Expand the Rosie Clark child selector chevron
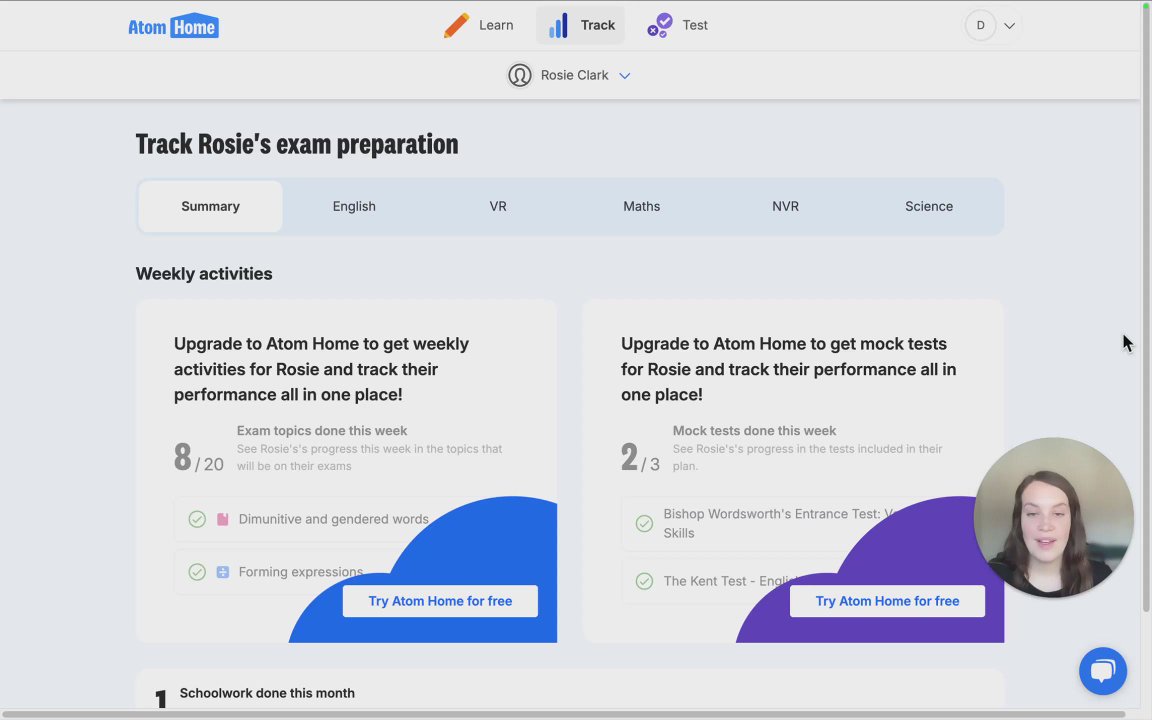Image resolution: width=1152 pixels, height=720 pixels. tap(624, 76)
